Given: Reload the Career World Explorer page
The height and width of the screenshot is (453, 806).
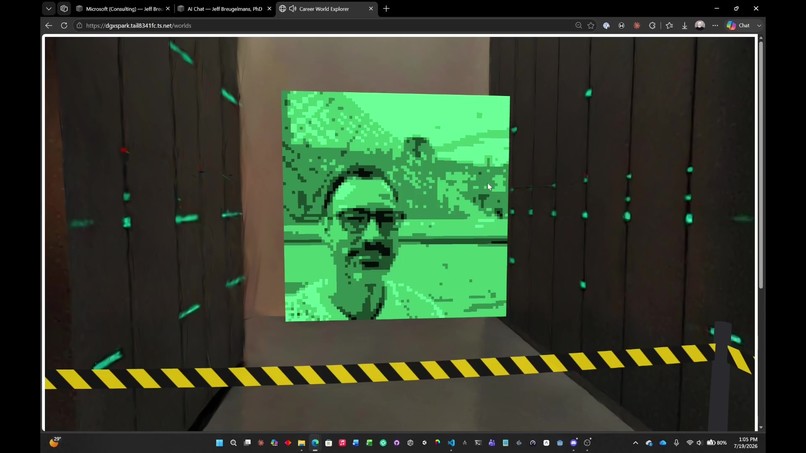Looking at the screenshot, I should coord(64,25).
